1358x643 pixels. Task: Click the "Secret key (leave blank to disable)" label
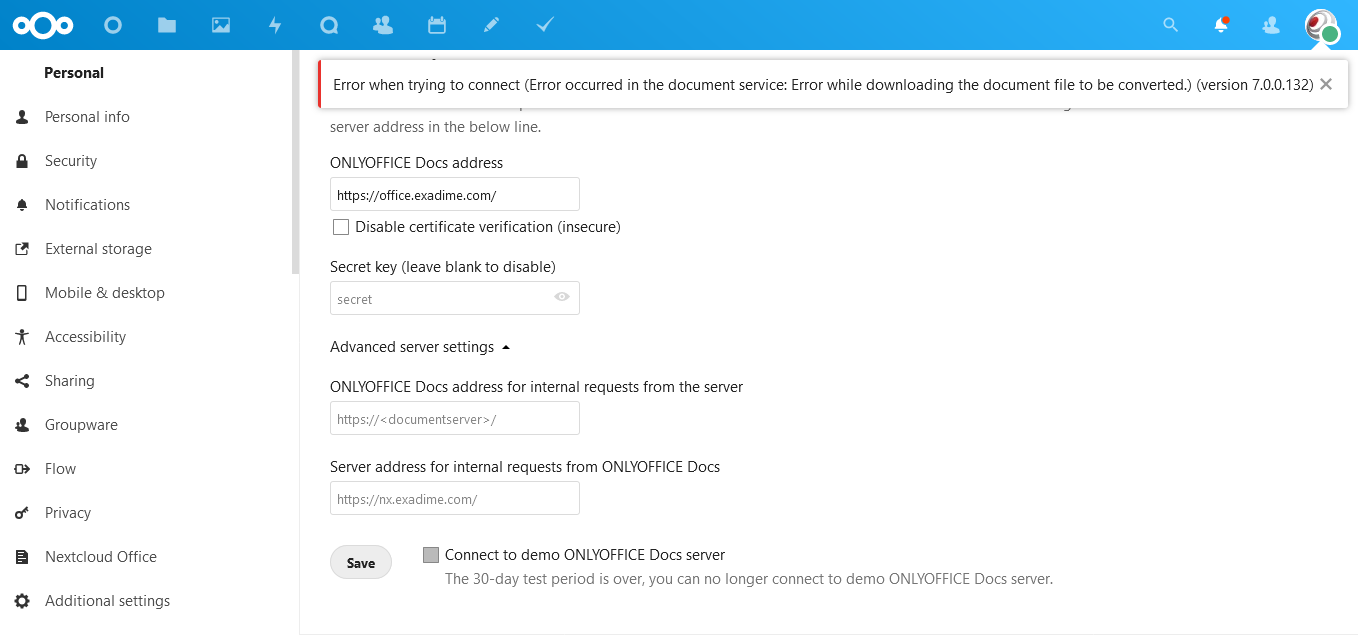tap(443, 266)
